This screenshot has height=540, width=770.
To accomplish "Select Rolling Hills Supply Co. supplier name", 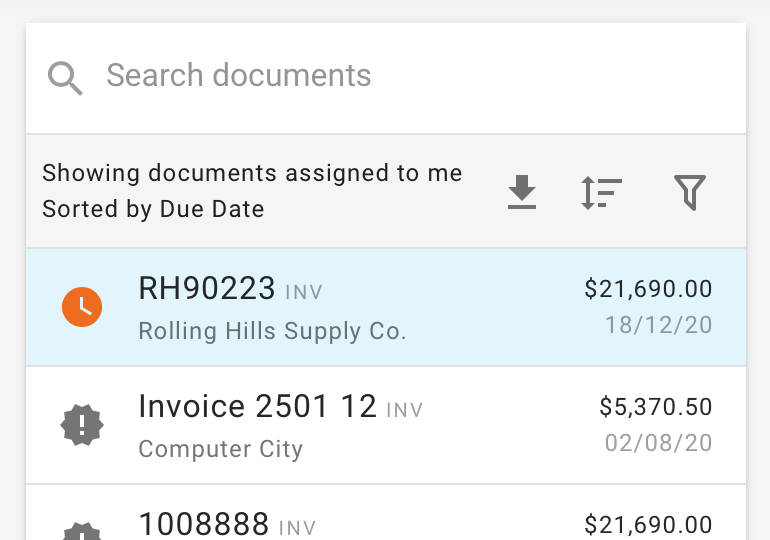I will click(x=272, y=331).
